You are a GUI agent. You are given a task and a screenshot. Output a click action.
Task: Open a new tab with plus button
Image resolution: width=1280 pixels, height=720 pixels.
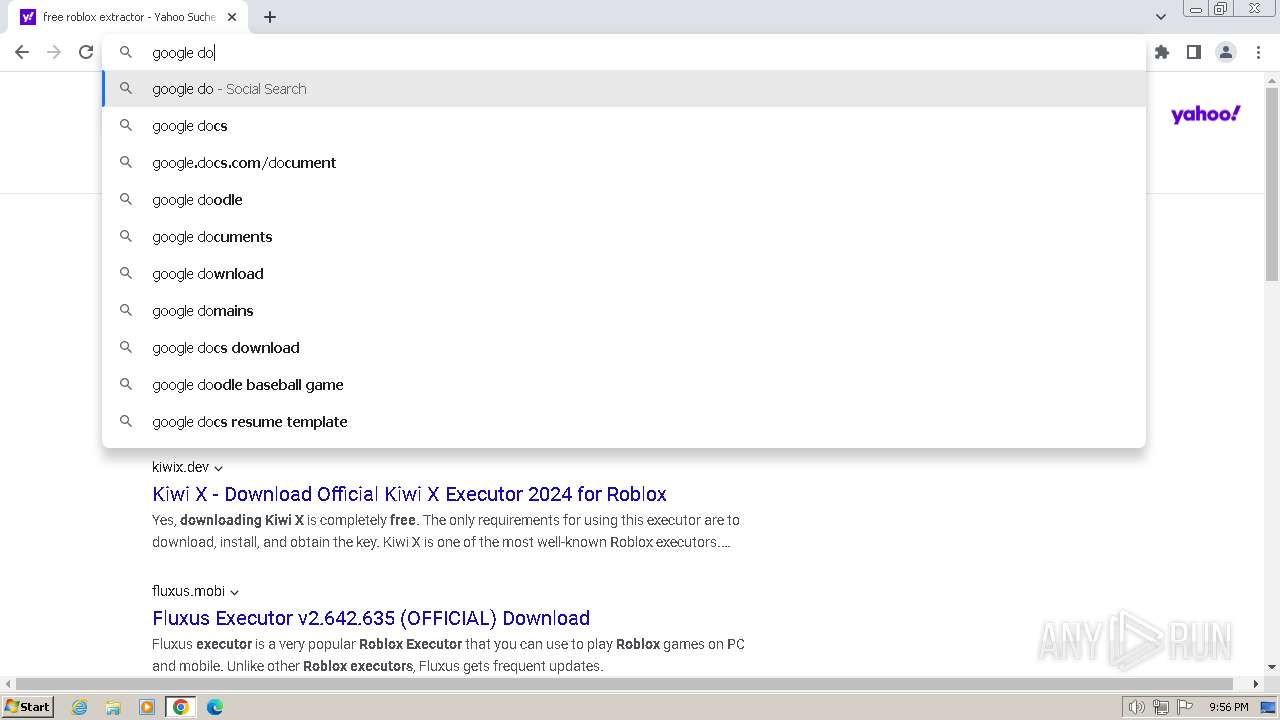click(270, 17)
